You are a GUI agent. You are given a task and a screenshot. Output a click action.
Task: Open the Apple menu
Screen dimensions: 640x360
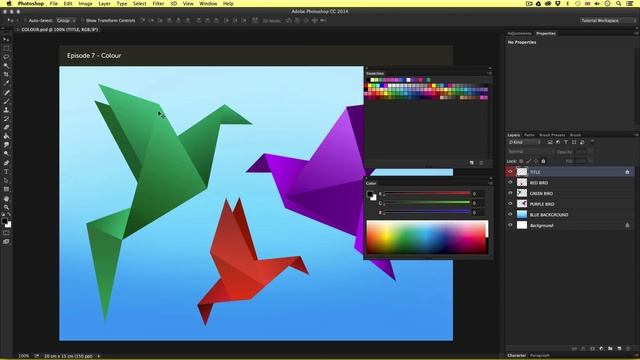[x=9, y=4]
